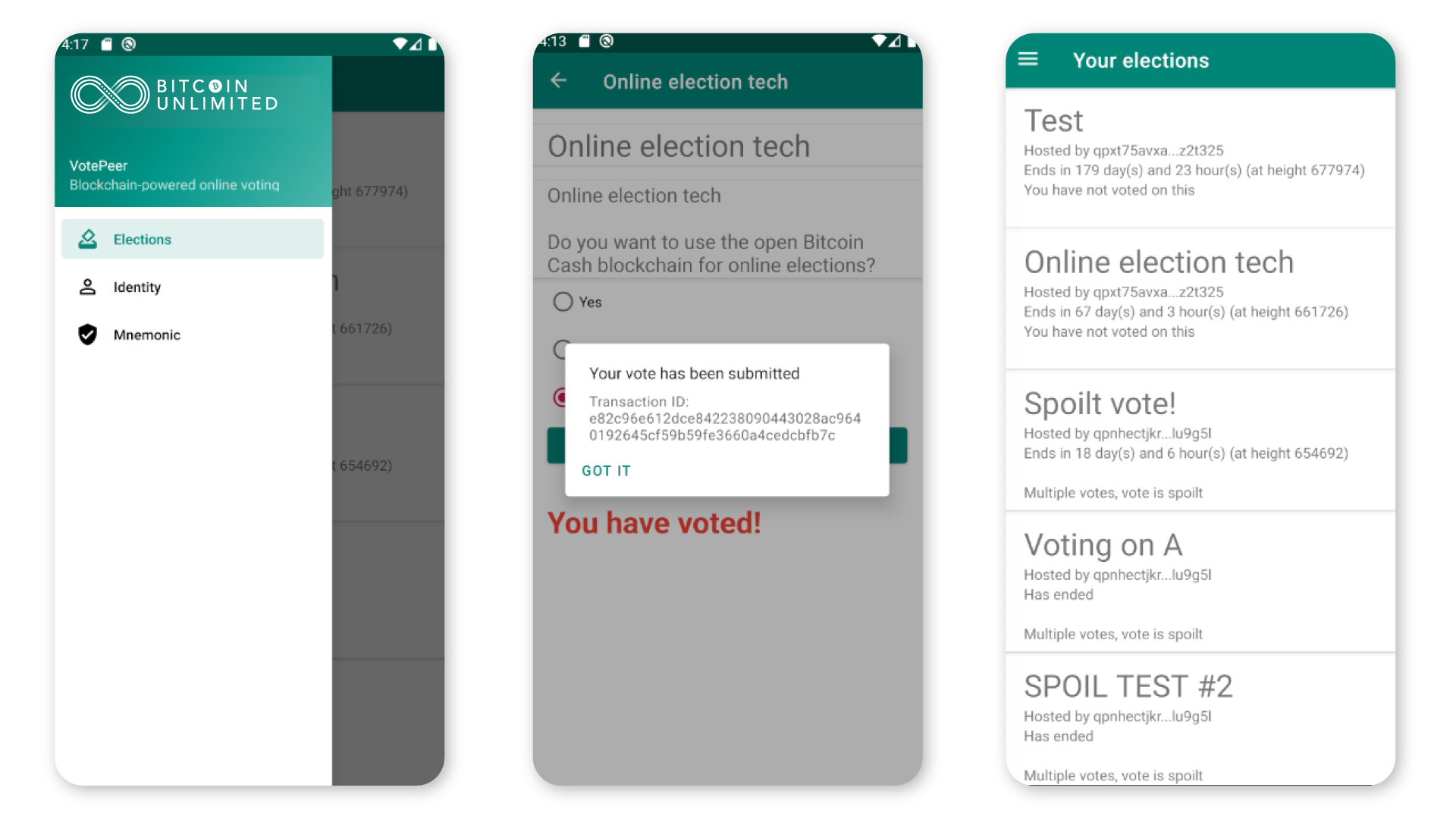Click Elections tab in left sidebar
Screen dimensions: 1456x819
pos(192,238)
